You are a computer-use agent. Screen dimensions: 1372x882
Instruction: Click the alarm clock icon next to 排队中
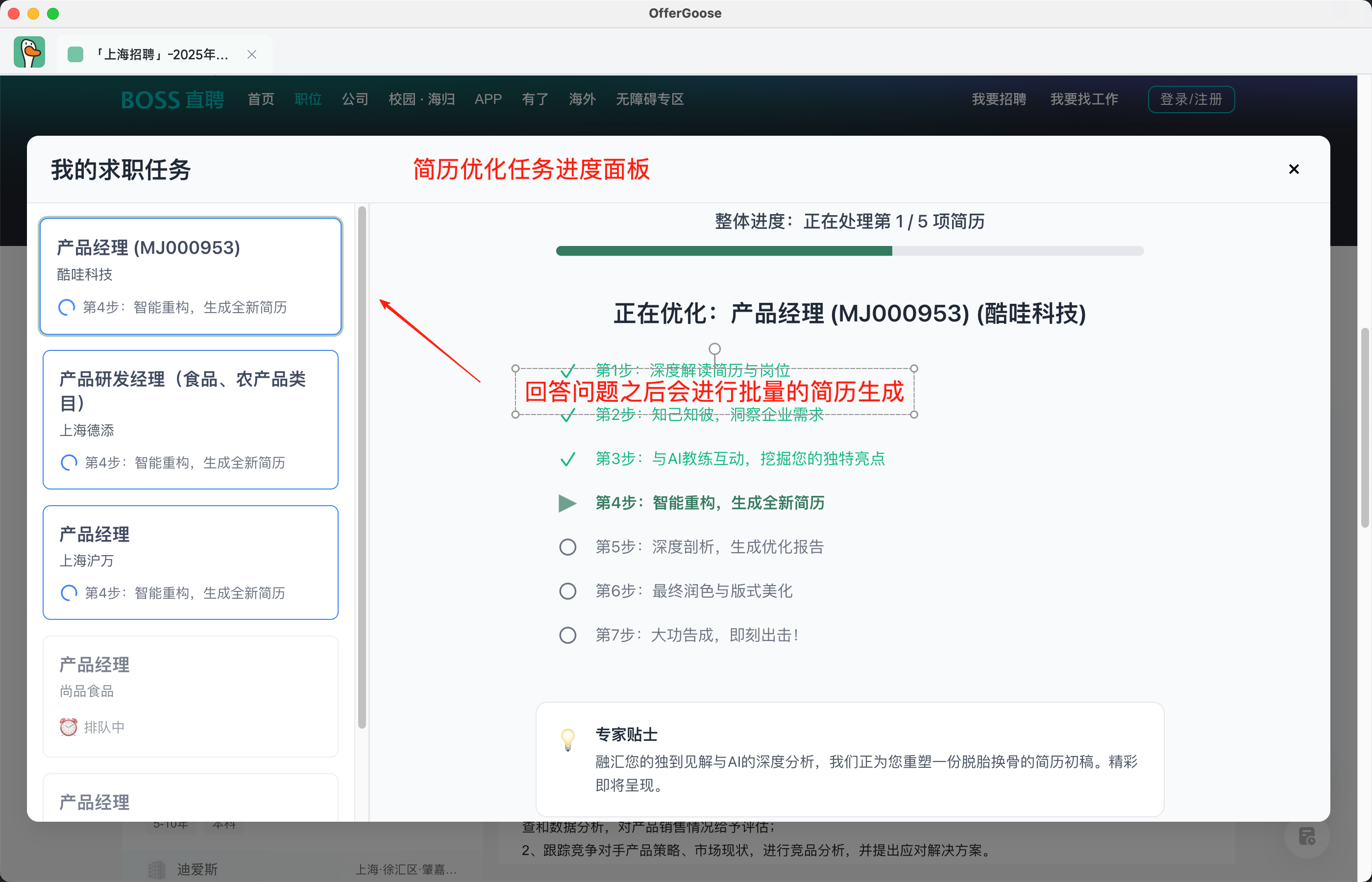point(68,727)
